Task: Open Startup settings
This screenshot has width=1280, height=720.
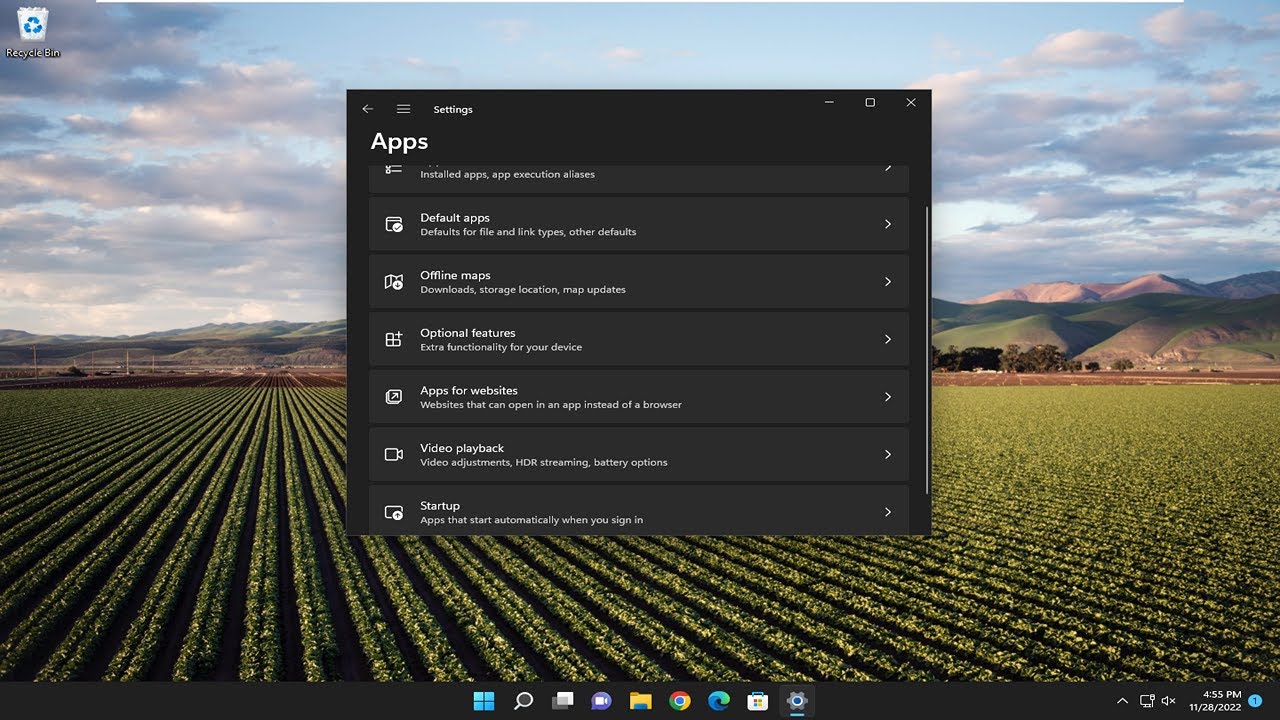Action: [x=639, y=510]
